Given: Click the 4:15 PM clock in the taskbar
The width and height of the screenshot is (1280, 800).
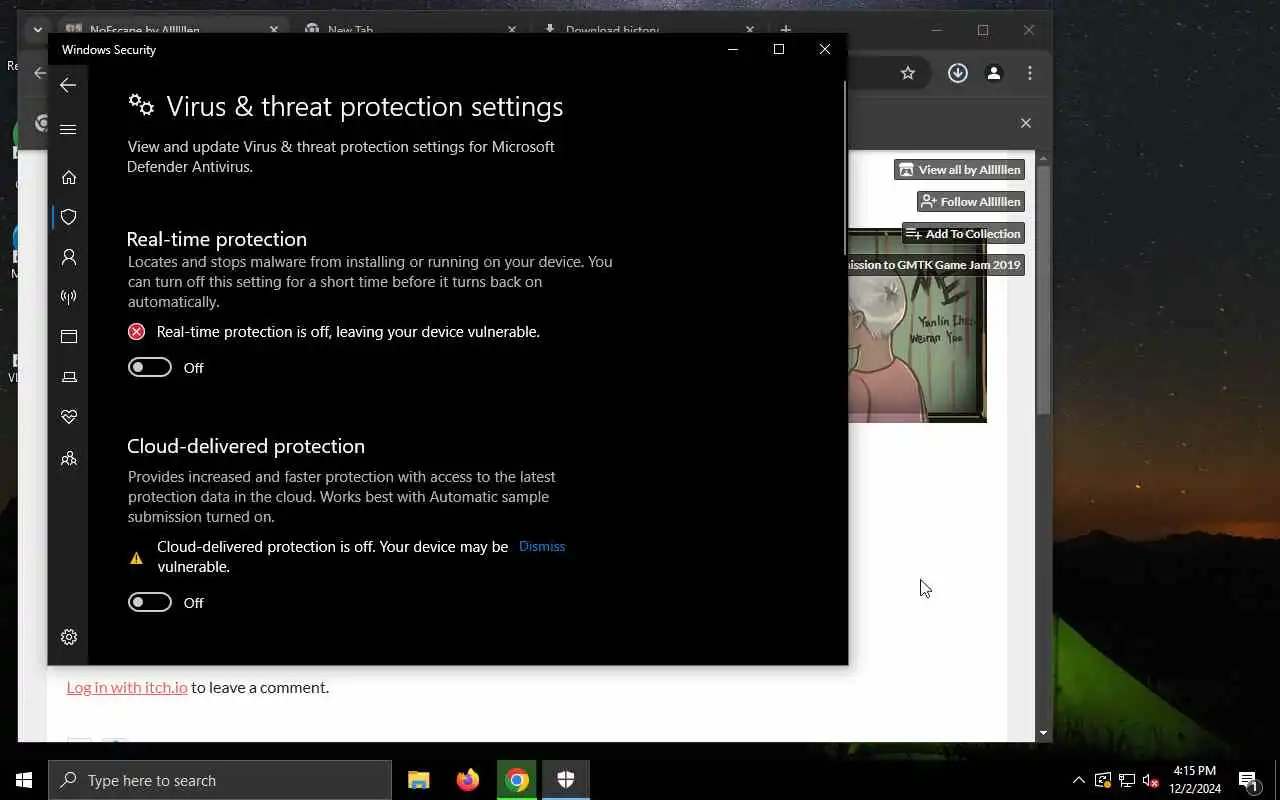Looking at the screenshot, I should 1195,780.
